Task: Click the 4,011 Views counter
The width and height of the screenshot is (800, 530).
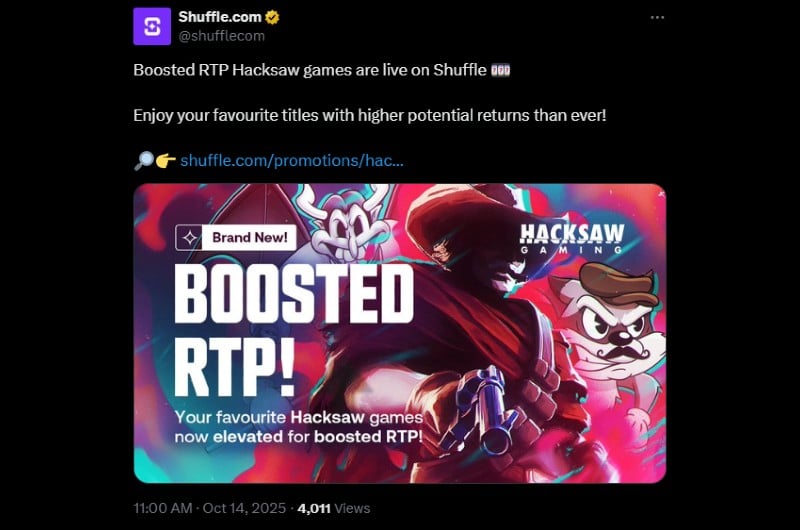Action: coord(334,509)
